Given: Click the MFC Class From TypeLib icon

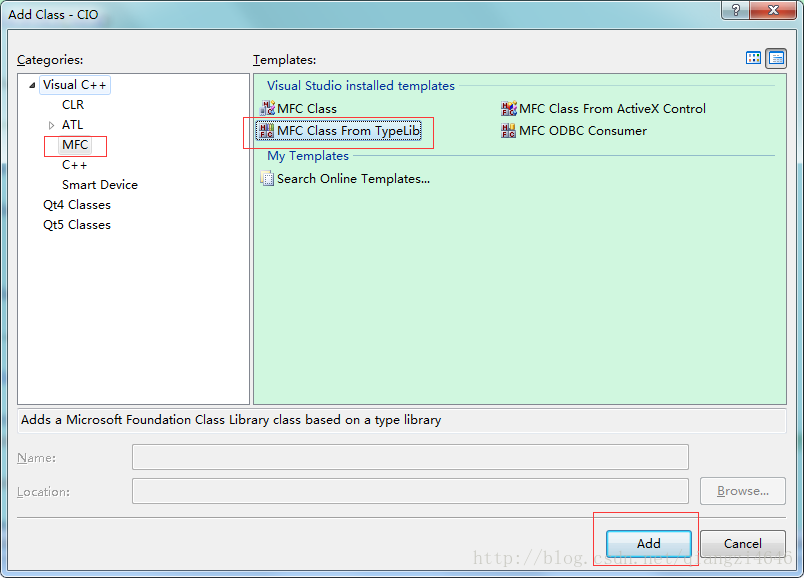Looking at the screenshot, I should 266,131.
